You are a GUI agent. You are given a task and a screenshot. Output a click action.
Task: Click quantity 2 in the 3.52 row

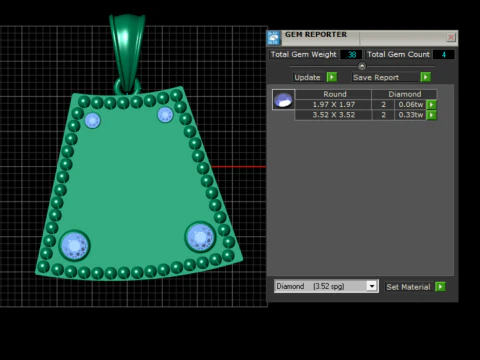(383, 115)
